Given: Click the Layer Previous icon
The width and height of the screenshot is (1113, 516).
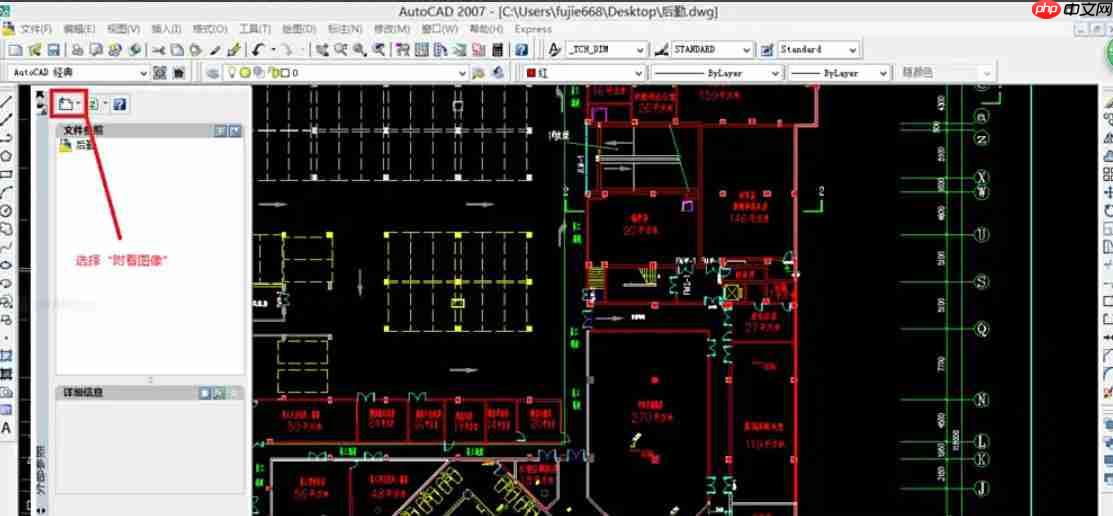Looking at the screenshot, I should point(498,72).
